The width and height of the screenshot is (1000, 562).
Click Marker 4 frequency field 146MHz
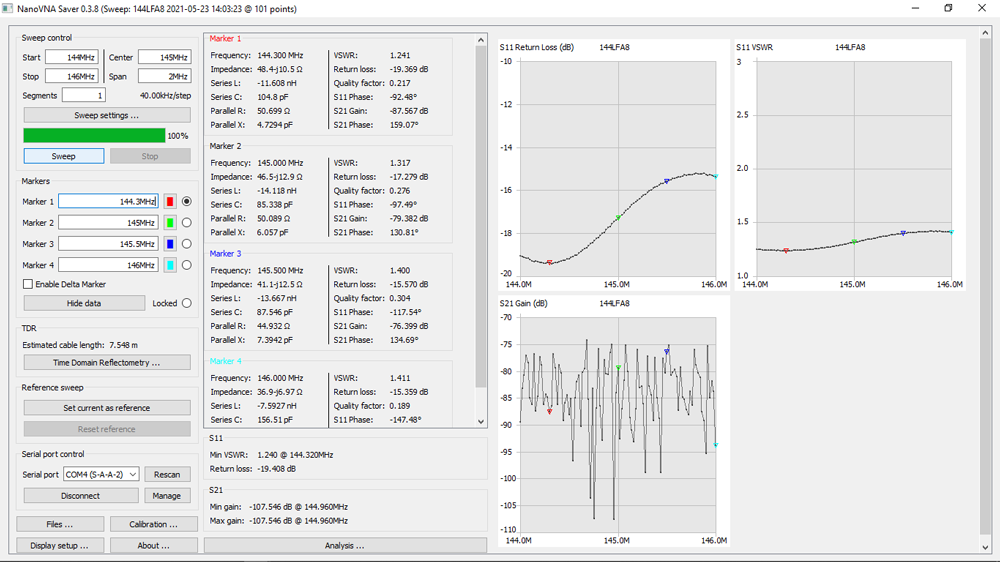point(108,265)
